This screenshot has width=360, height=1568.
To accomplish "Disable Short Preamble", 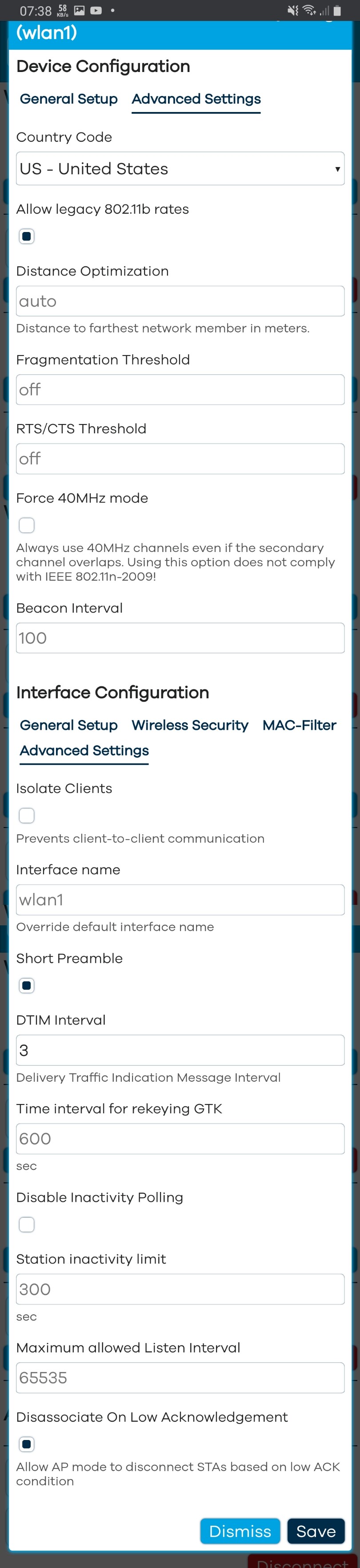I will coord(26,985).
